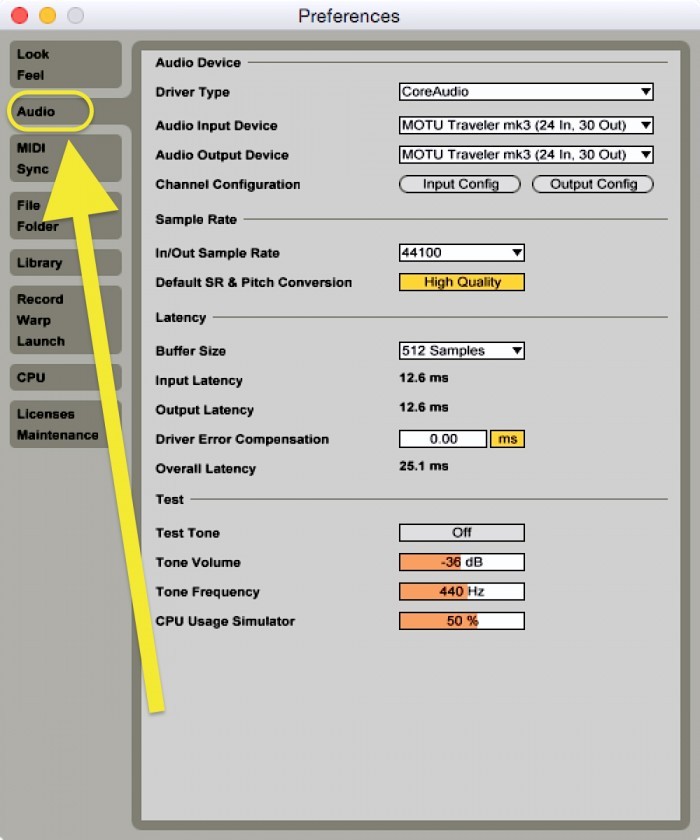Open the Licenses Maintenance tab
The height and width of the screenshot is (840, 700).
(65, 424)
